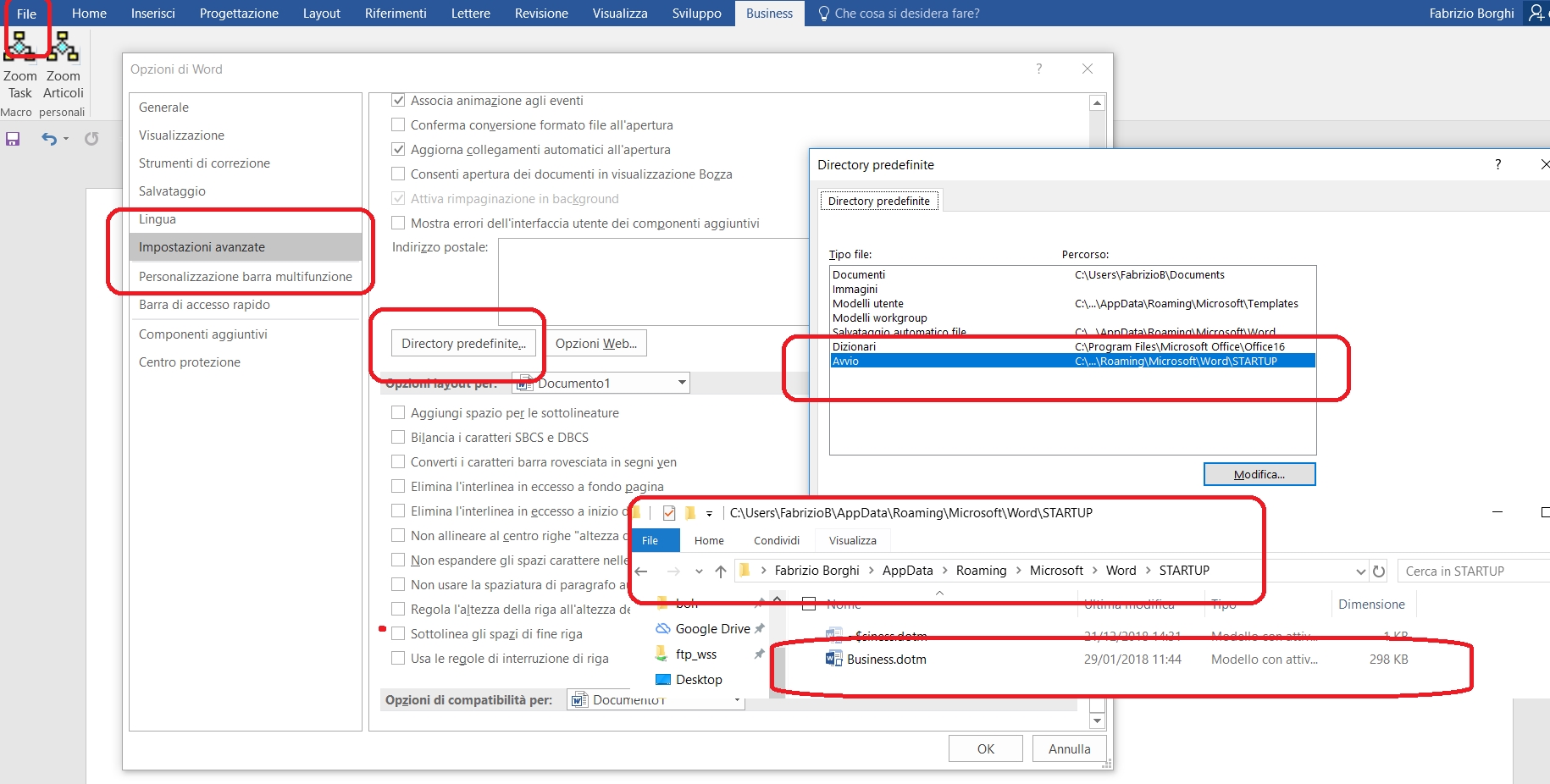
Task: Toggle Conferma conversione formato file all'apertura
Action: click(398, 125)
